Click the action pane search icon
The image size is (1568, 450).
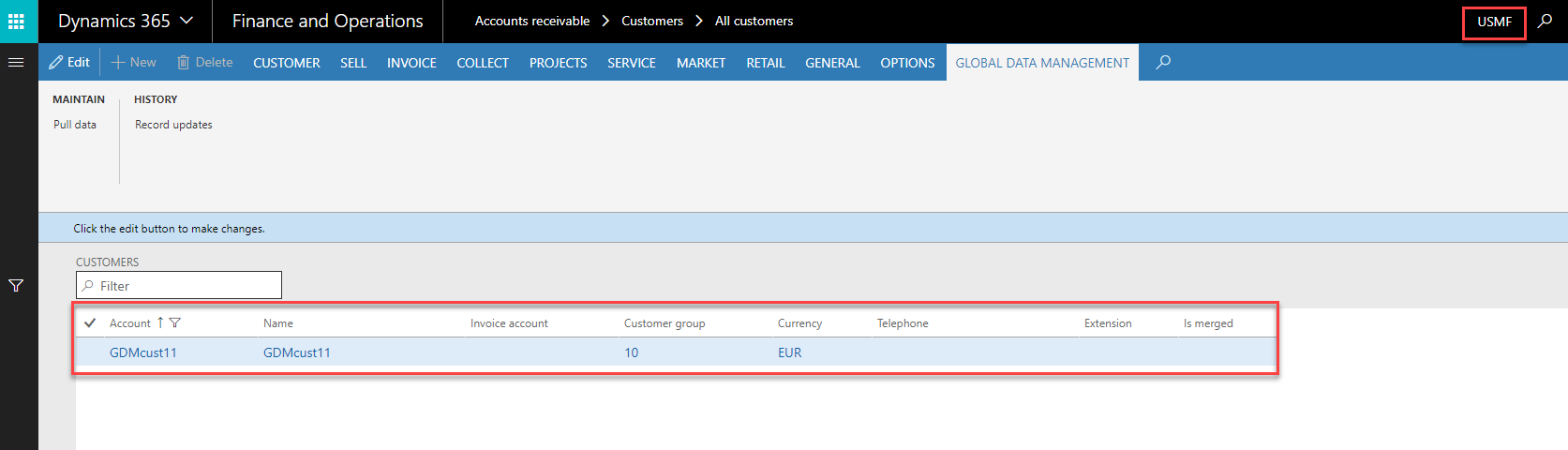[1163, 62]
